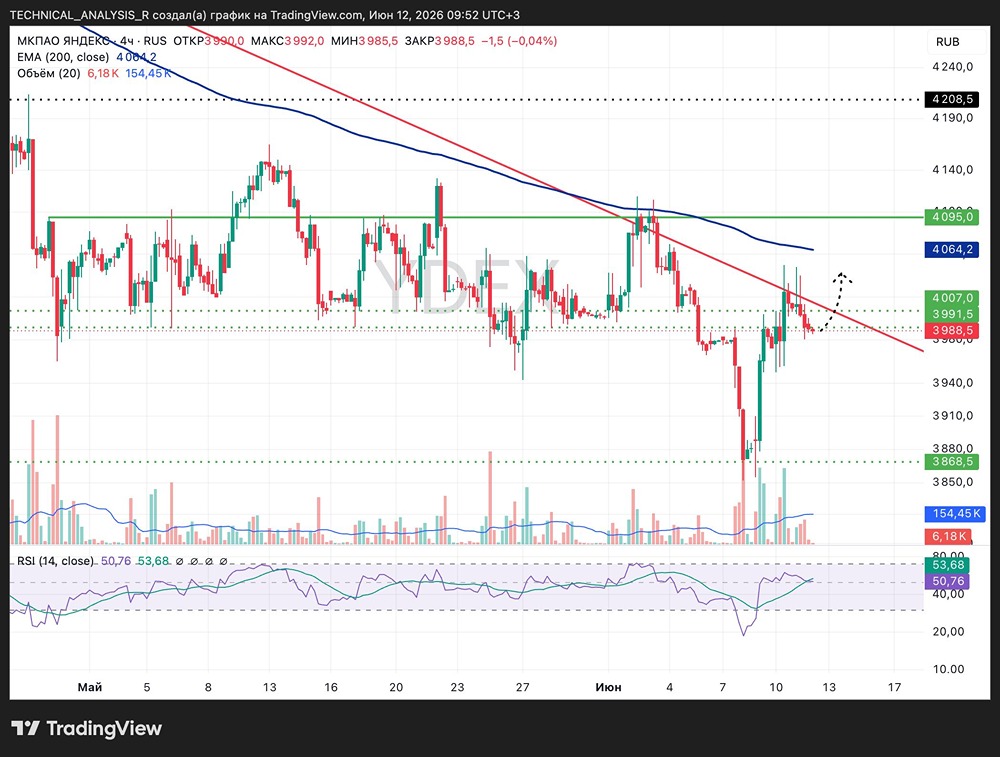Screen dimensions: 1000x757
Task: Click the change value −1,5 (−0,04%)
Action: (x=518, y=41)
